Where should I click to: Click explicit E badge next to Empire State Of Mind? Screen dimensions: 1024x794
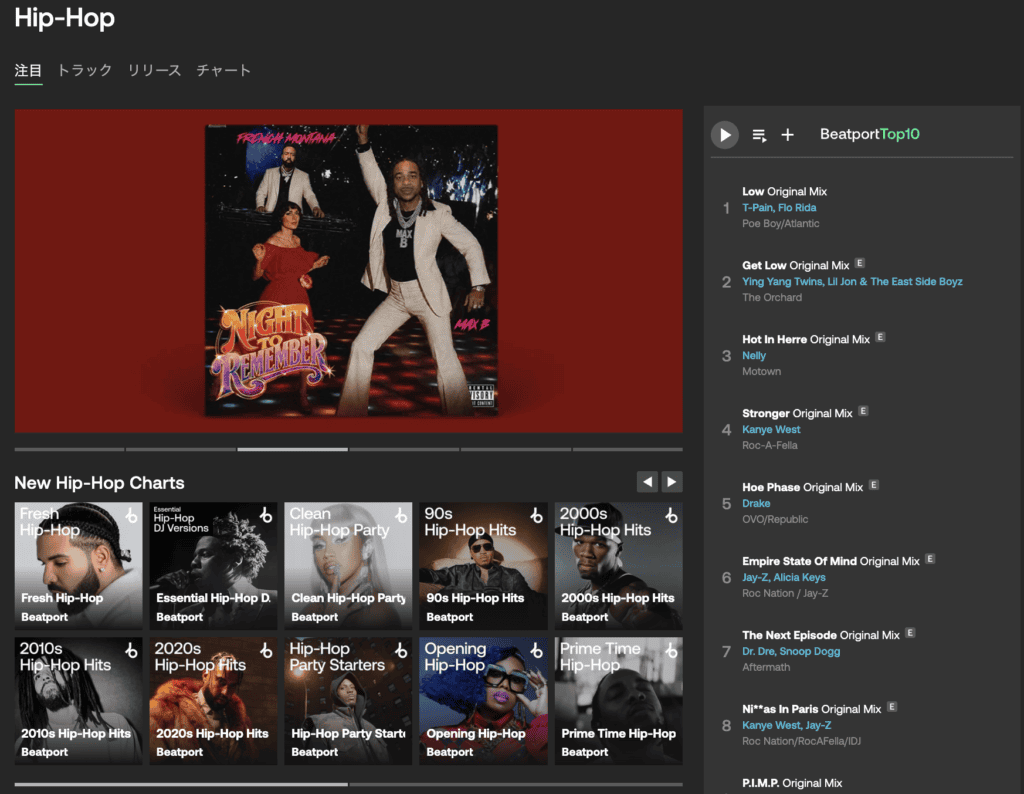[930, 559]
